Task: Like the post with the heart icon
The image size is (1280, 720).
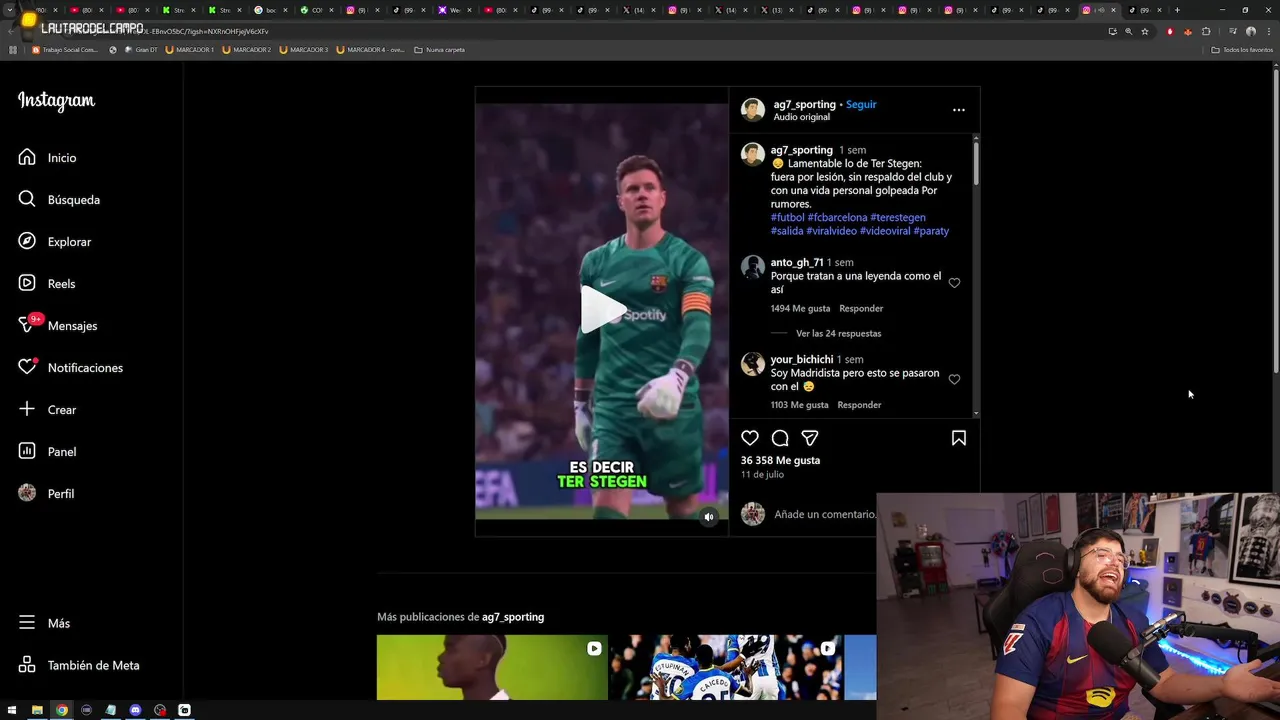Action: [x=750, y=438]
